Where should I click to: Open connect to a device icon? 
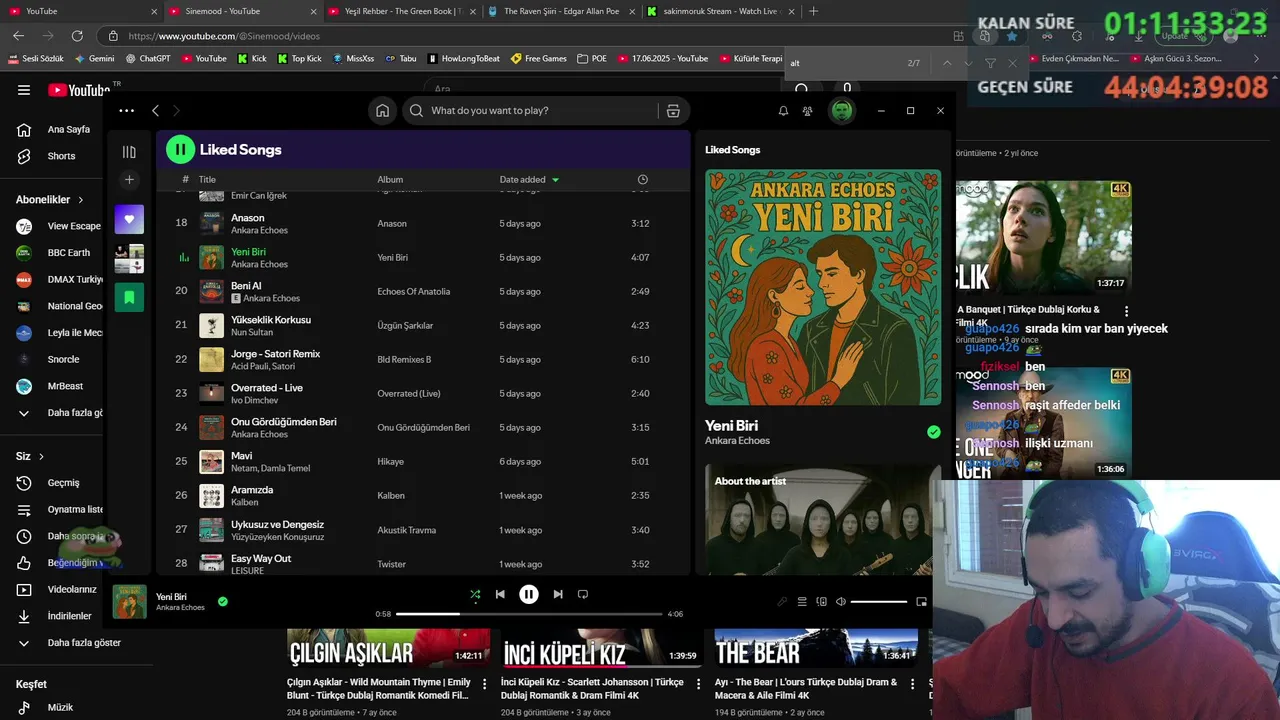[822, 602]
